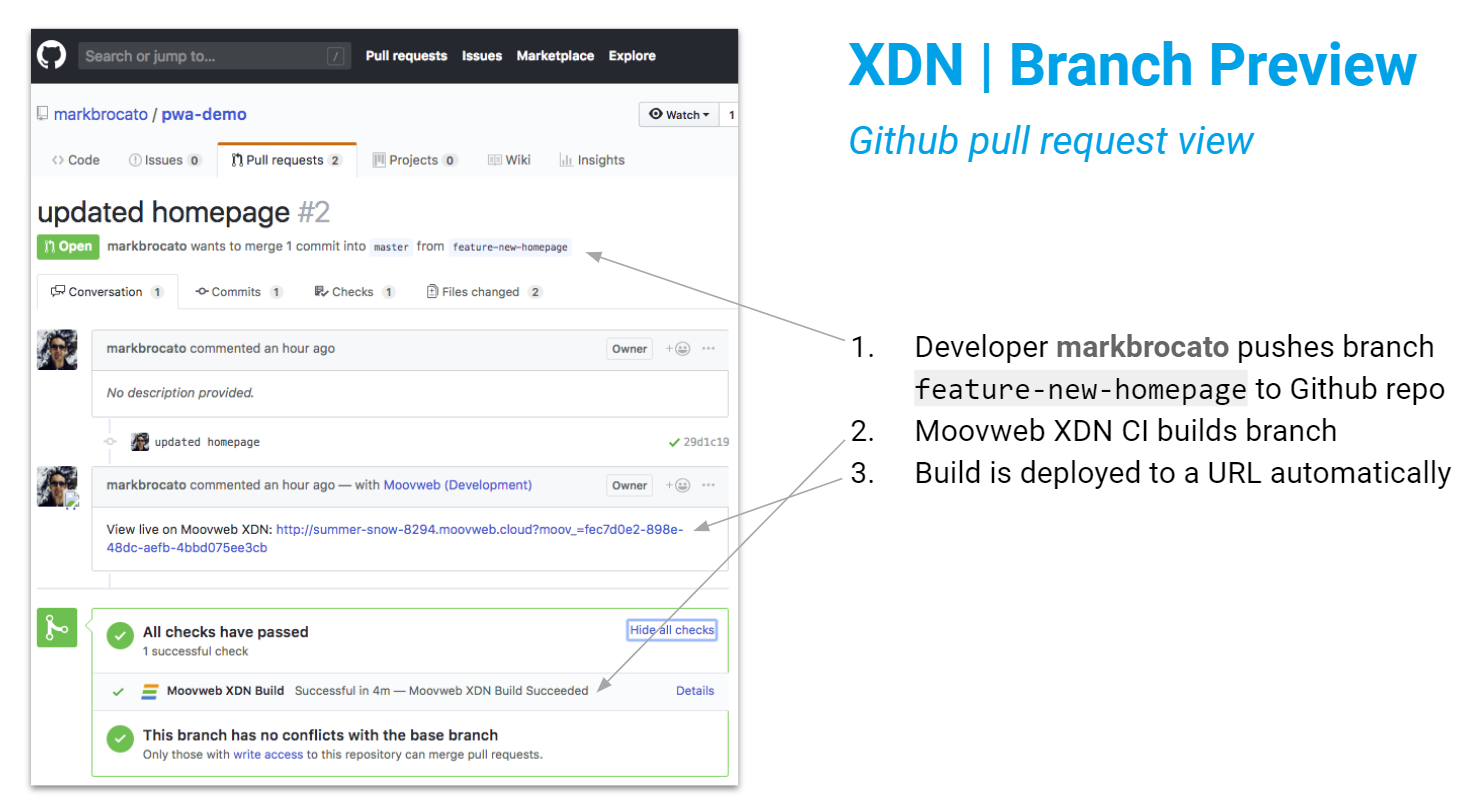Click 'Moovweb XDN Build' check name

point(226,691)
